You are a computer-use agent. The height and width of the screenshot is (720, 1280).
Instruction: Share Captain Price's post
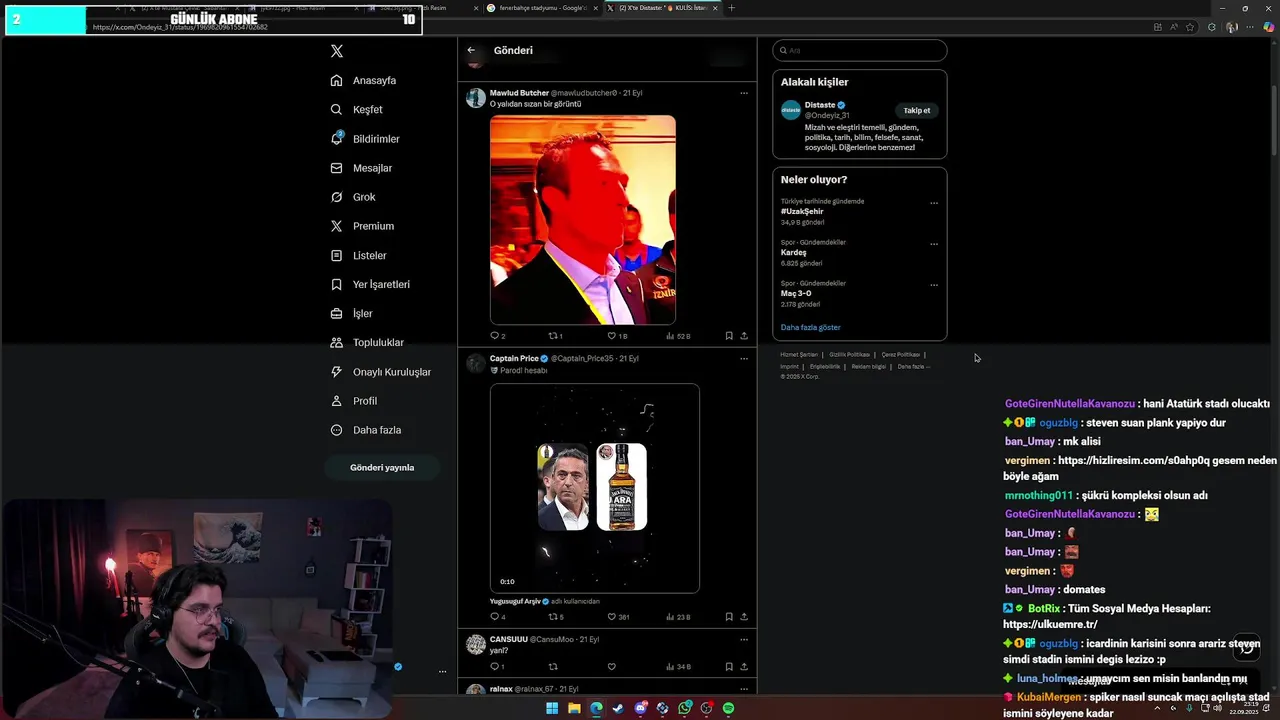tap(744, 617)
